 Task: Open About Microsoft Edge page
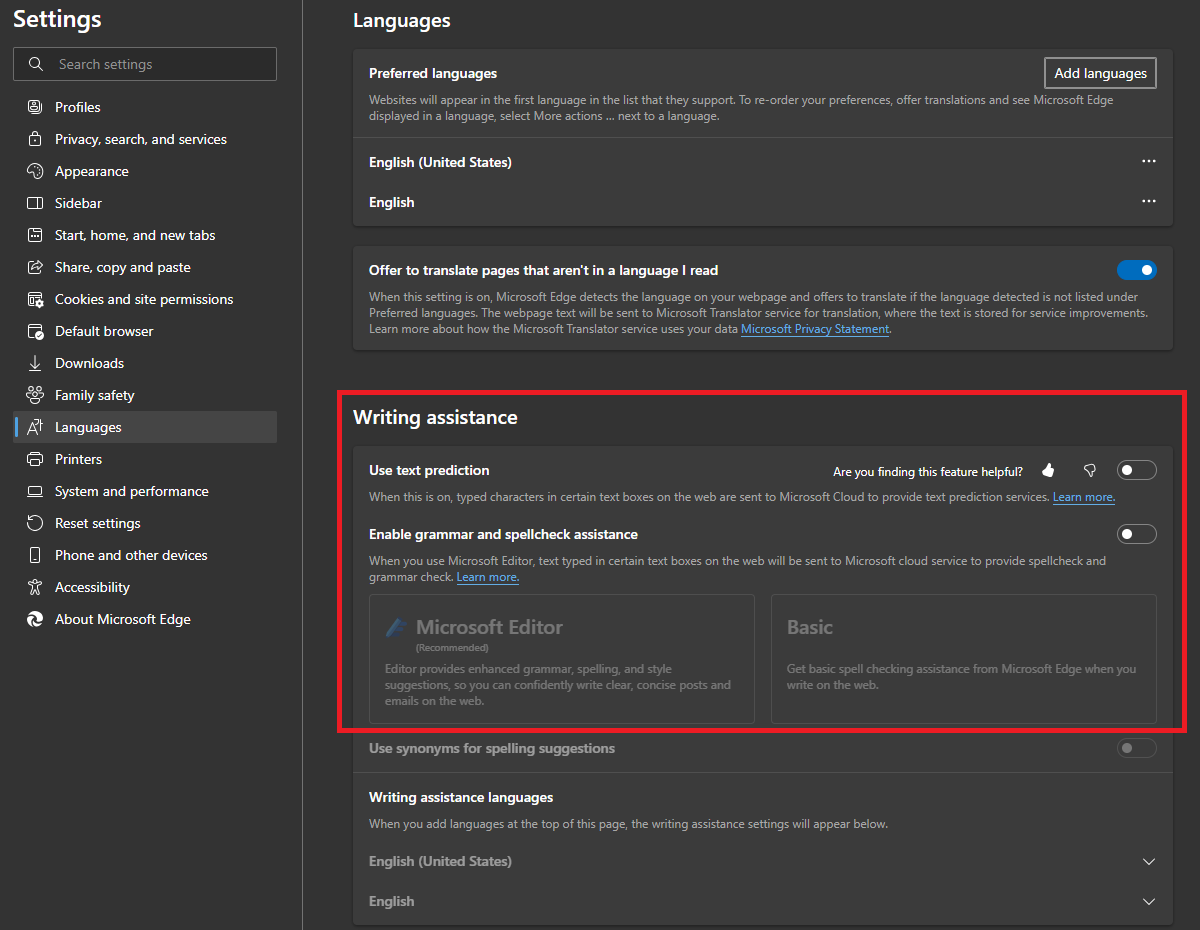[x=145, y=619]
